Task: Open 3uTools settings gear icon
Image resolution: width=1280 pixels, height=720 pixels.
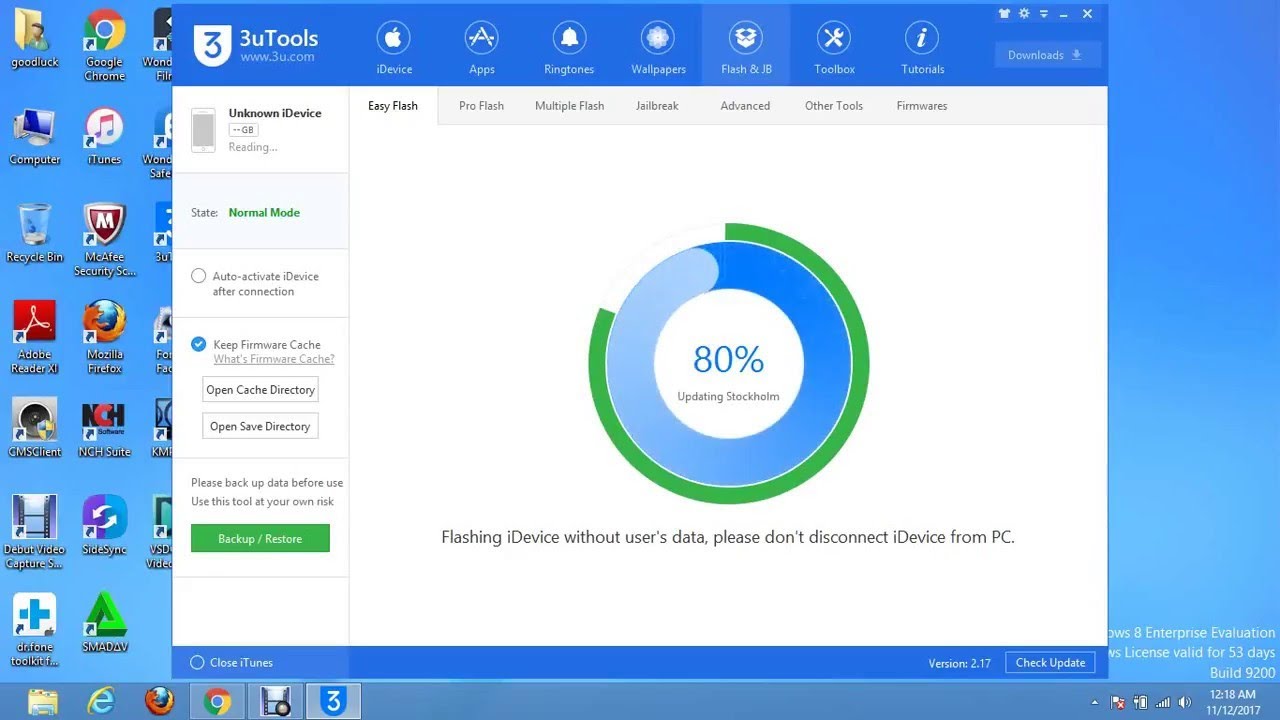Action: click(x=1024, y=14)
